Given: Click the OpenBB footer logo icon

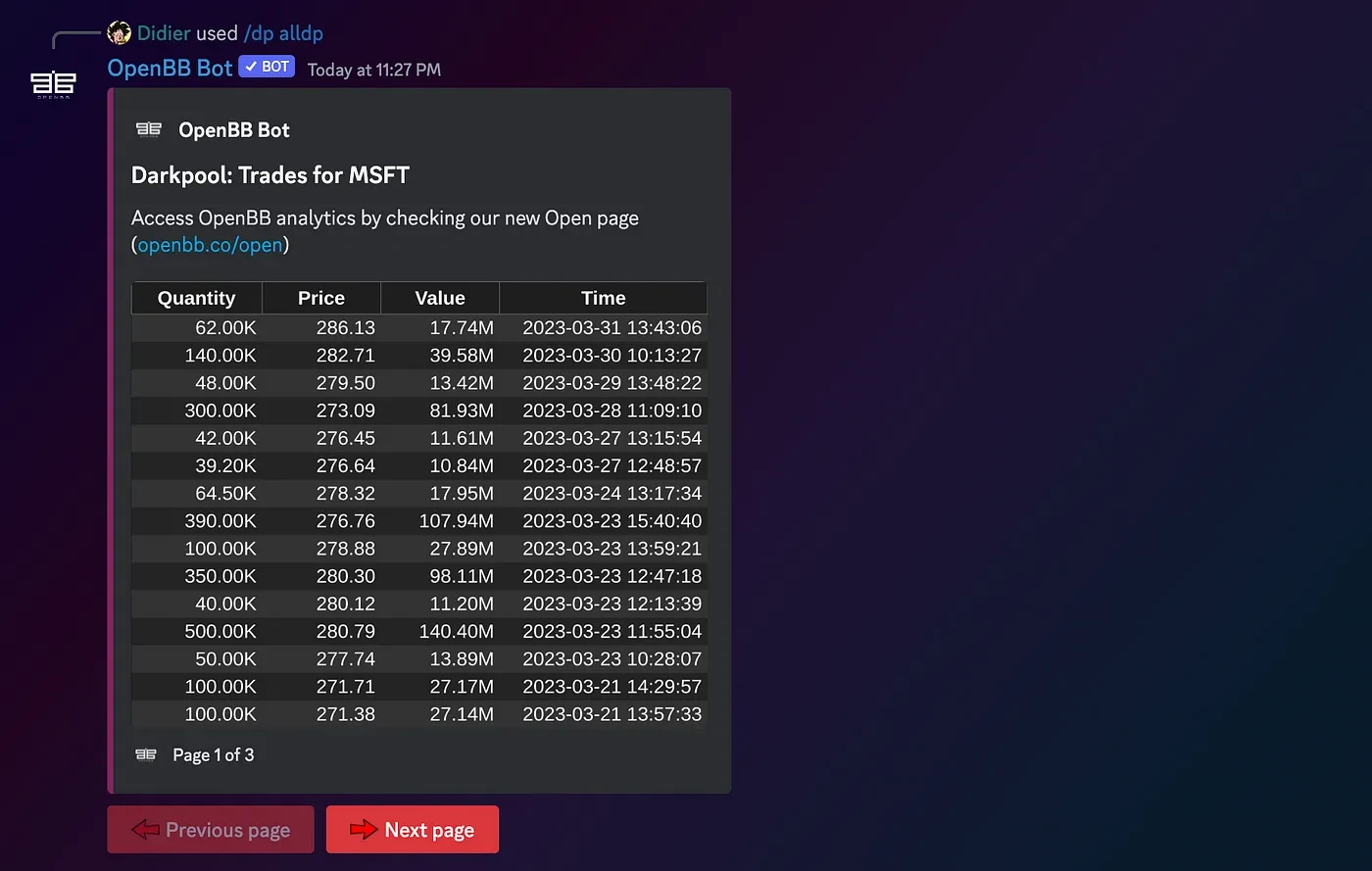Looking at the screenshot, I should 146,754.
